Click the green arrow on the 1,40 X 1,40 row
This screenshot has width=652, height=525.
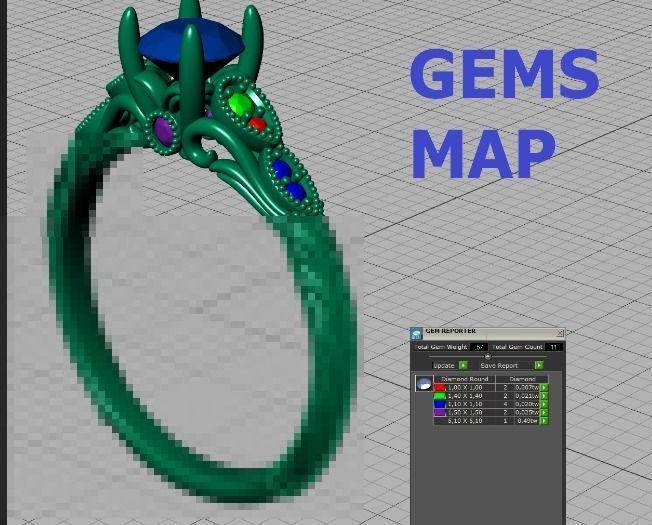(544, 396)
